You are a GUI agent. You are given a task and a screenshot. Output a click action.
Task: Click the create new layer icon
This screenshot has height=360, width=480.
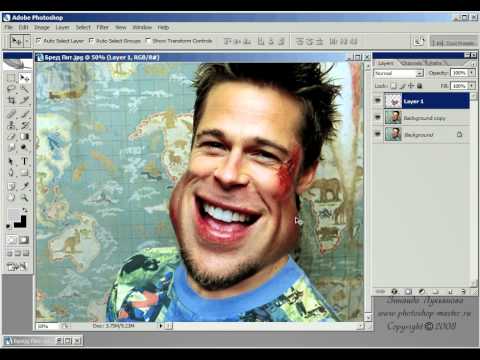[x=450, y=291]
